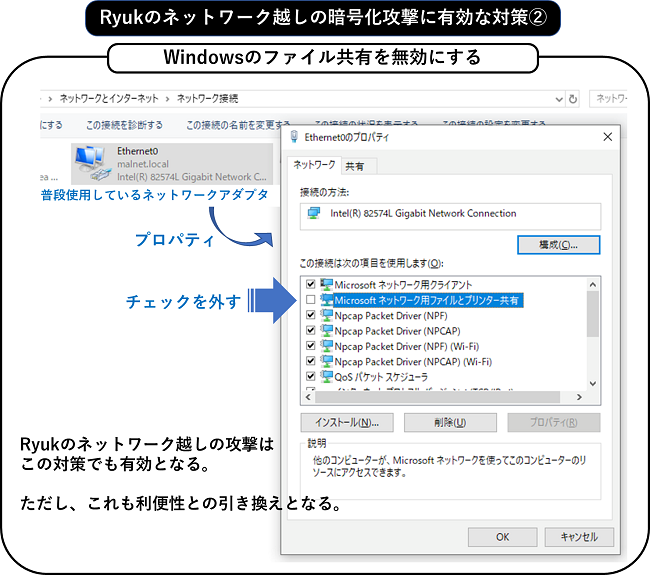The height and width of the screenshot is (575, 650).
Task: Click the 構成(C)... button
Action: [x=558, y=245]
